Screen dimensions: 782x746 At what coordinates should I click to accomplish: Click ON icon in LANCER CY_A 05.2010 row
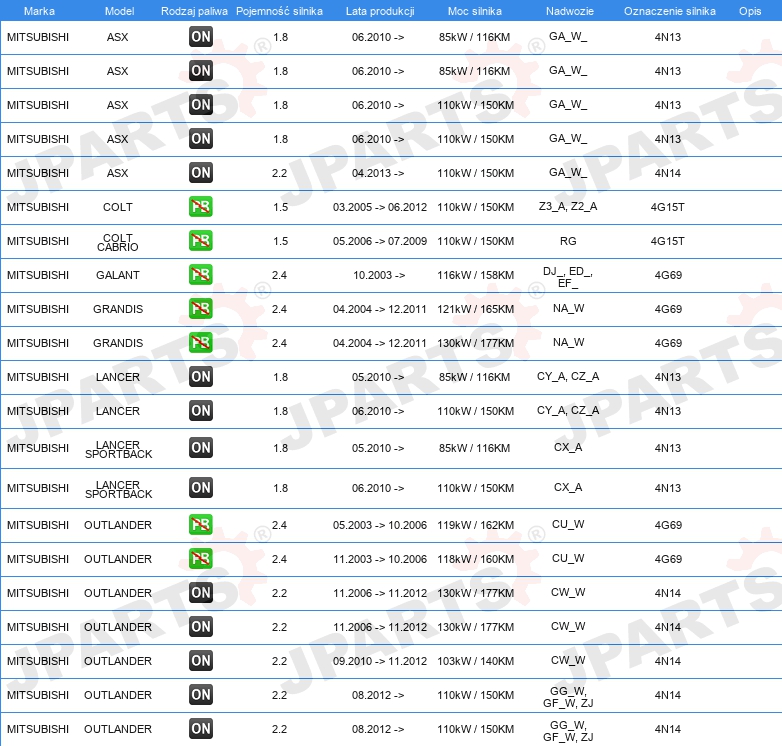click(x=200, y=376)
